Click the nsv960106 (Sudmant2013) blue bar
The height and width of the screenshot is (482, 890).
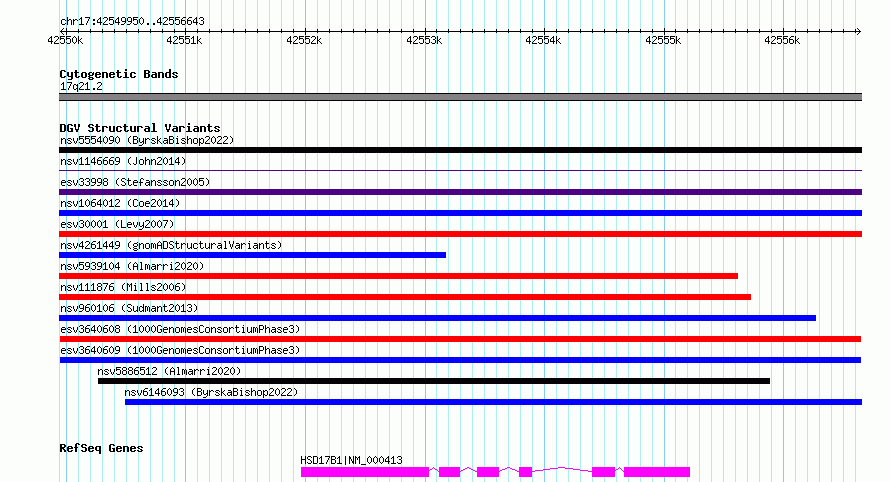pyautogui.click(x=438, y=318)
